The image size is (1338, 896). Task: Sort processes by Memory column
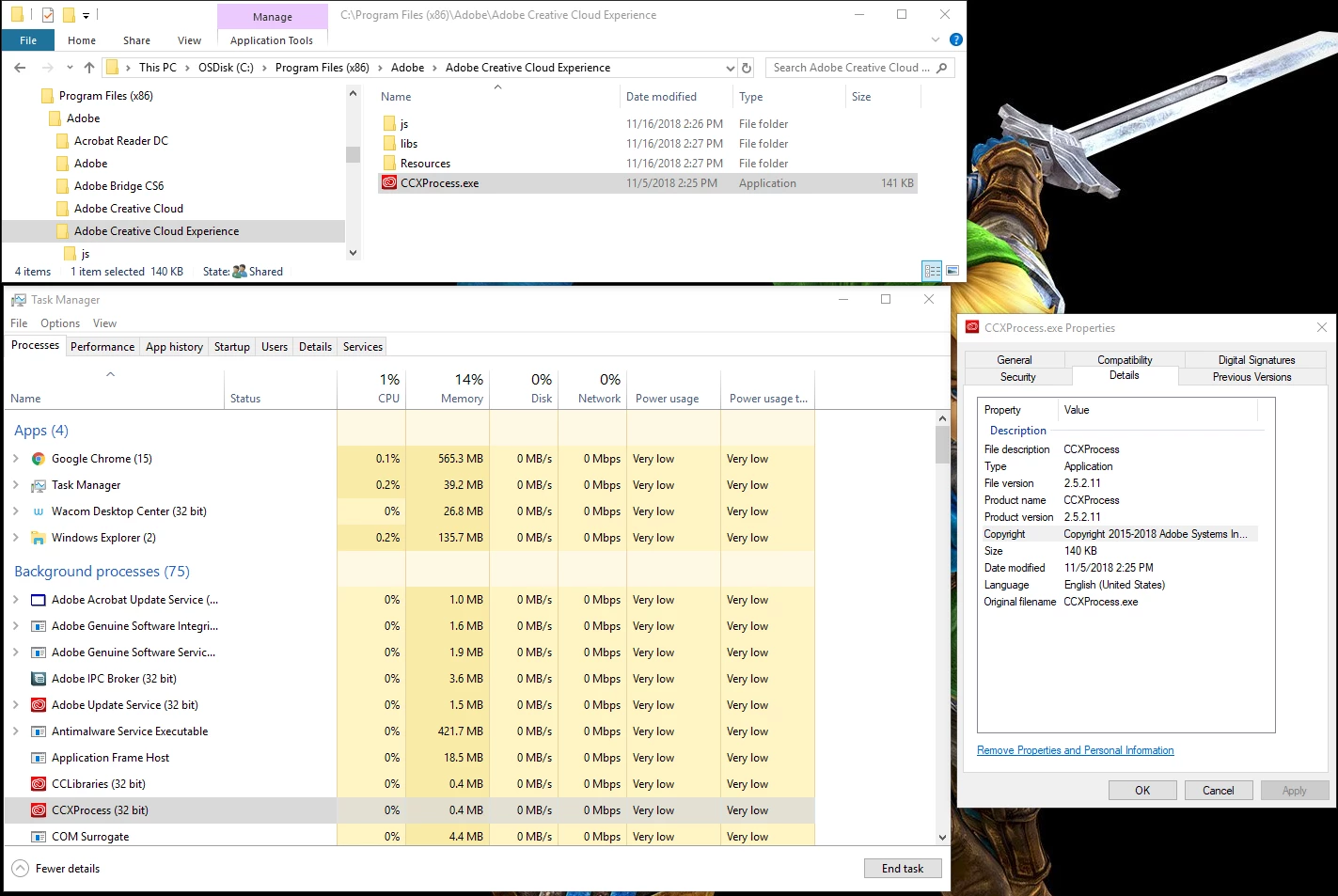click(x=448, y=388)
